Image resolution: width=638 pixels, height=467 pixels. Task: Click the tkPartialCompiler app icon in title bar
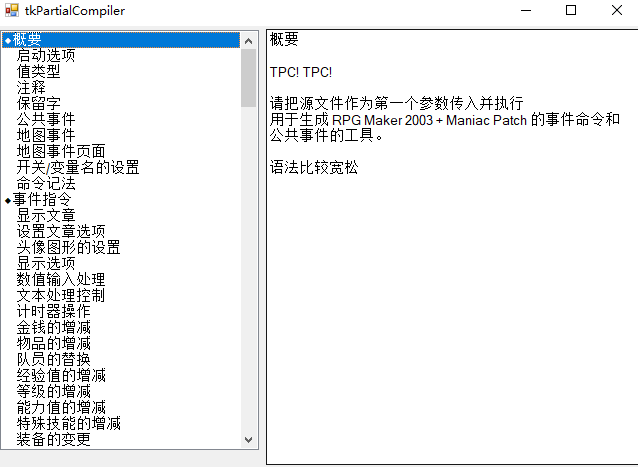(x=12, y=10)
